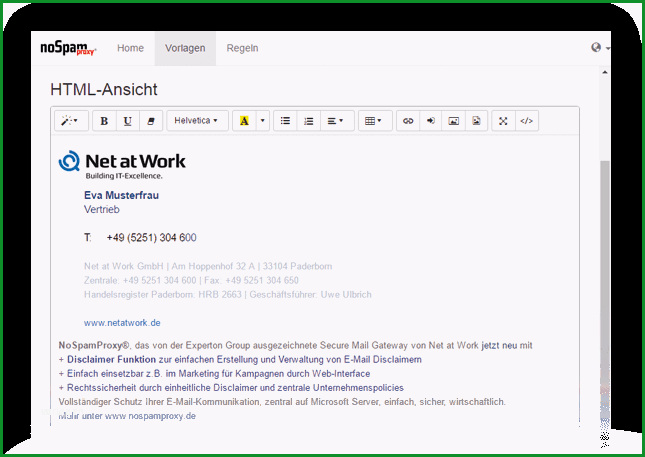Click the chain link insert icon

tap(408, 121)
